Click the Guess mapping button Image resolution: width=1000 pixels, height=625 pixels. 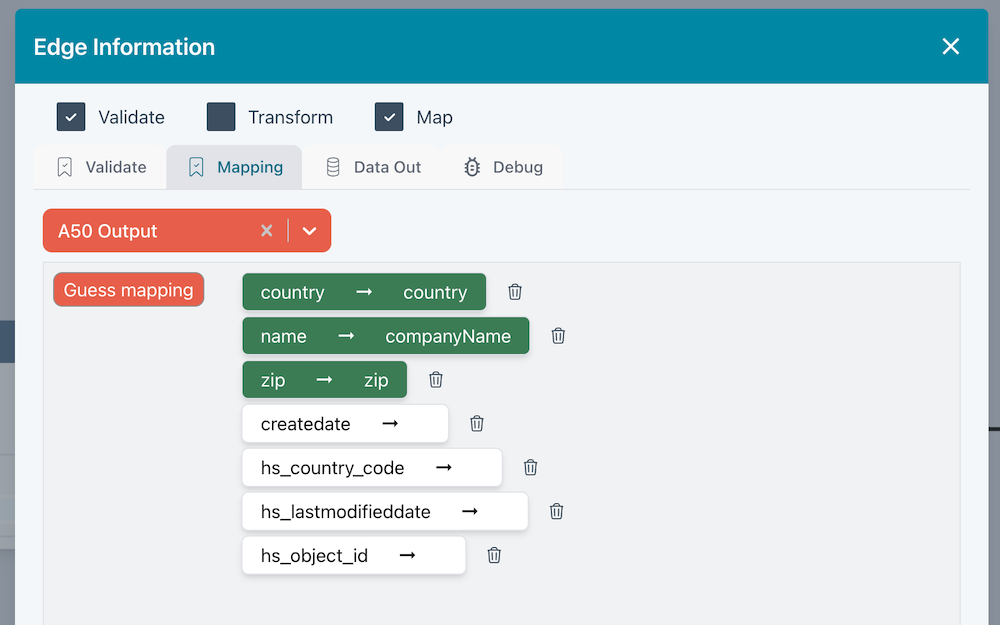coord(128,290)
